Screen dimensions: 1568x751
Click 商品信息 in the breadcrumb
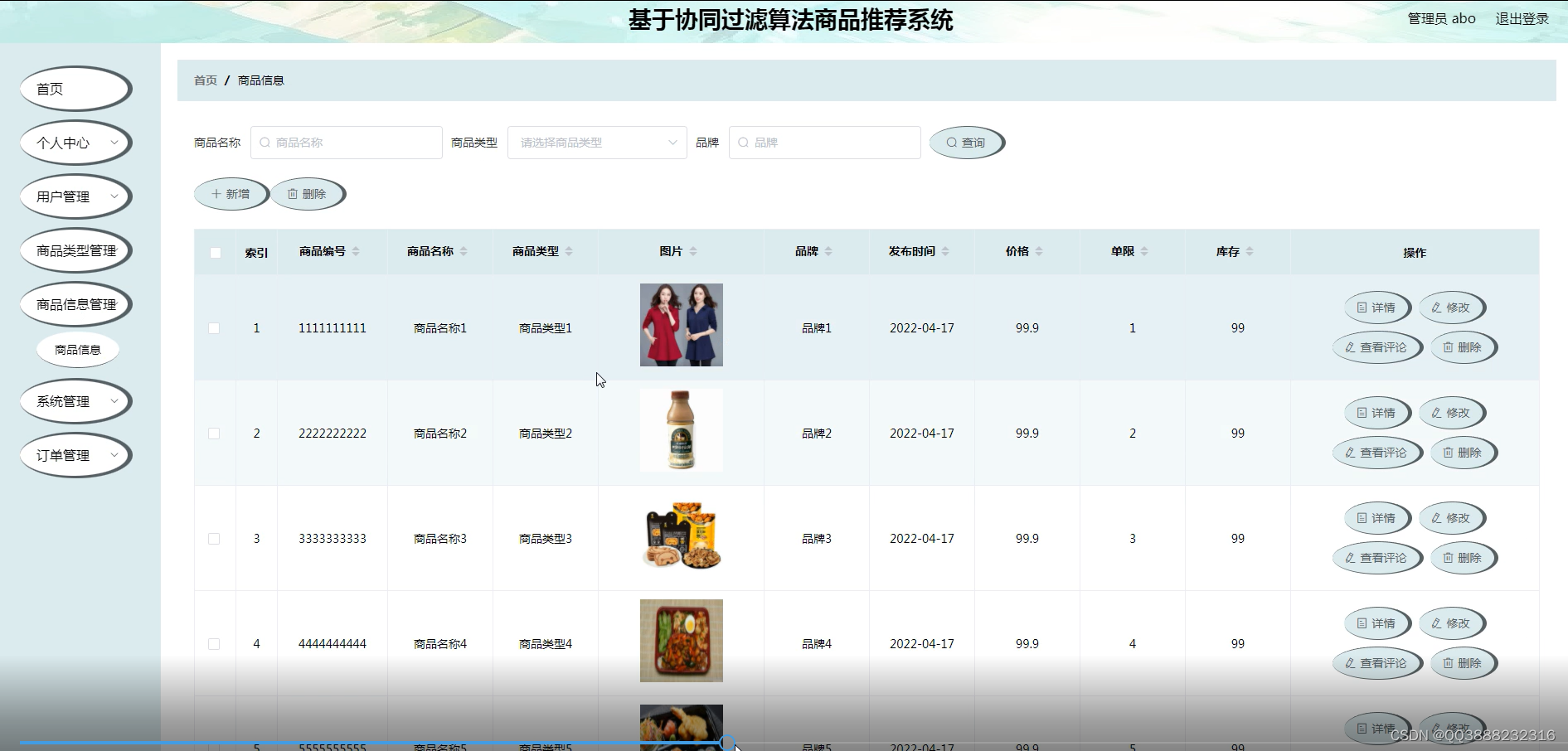tap(261, 80)
